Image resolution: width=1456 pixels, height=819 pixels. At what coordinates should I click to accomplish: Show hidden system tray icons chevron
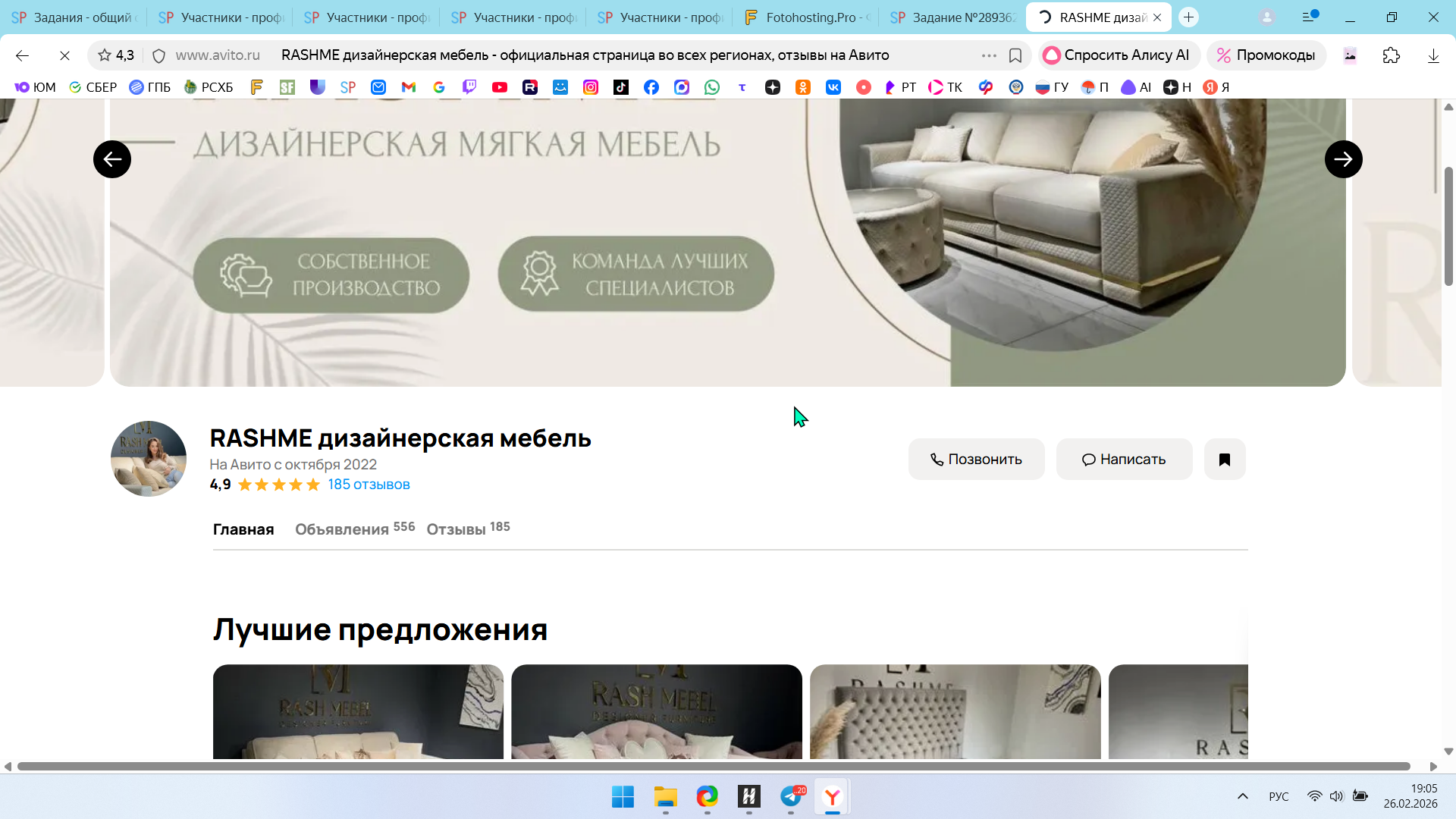pyautogui.click(x=1242, y=796)
